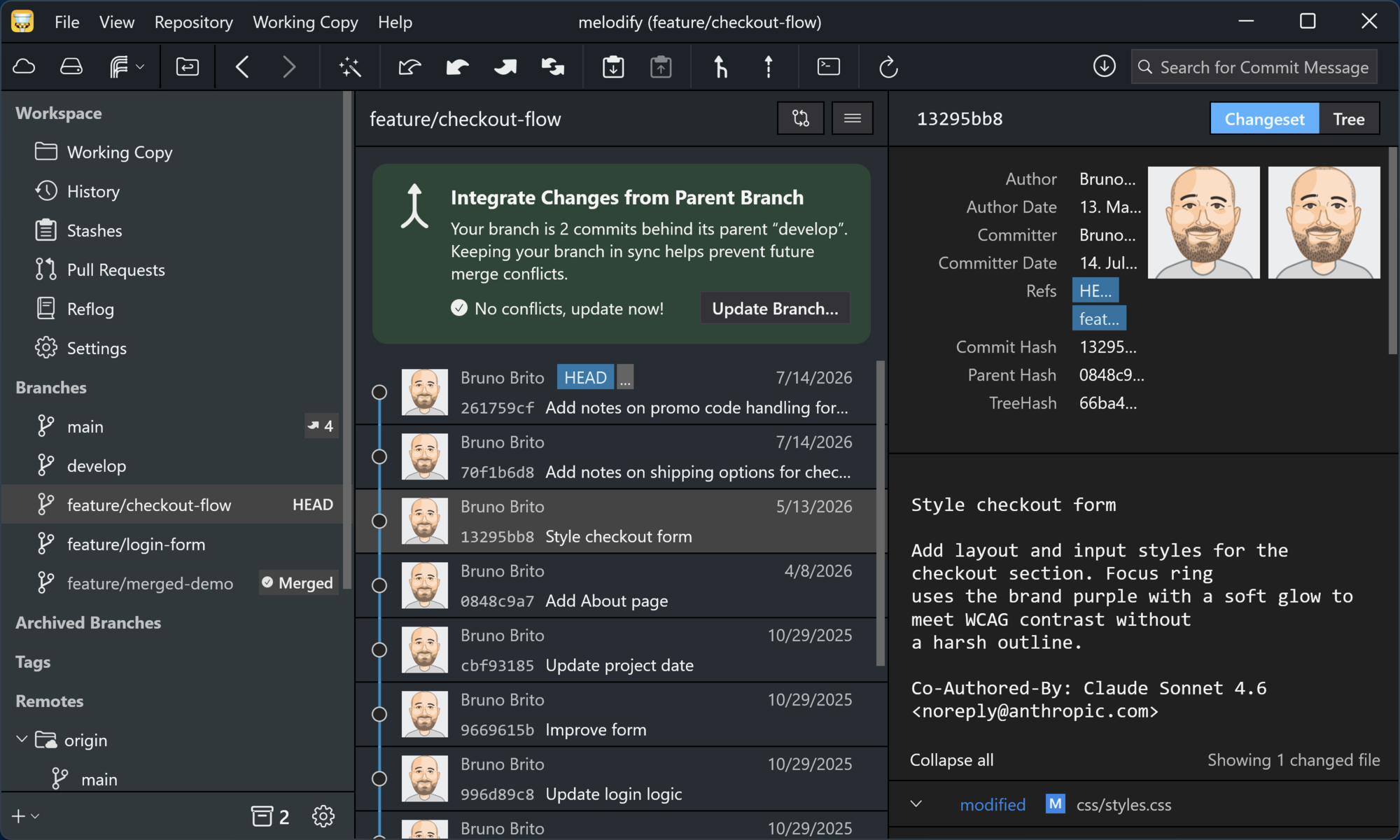This screenshot has height=840, width=1400.
Task: Select commit 9669615b Improve form
Action: (x=616, y=715)
